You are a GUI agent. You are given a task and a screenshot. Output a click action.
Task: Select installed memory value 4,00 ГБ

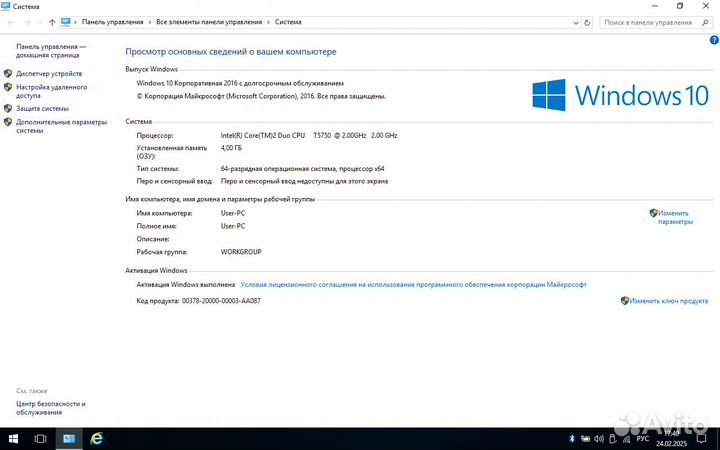(x=231, y=148)
